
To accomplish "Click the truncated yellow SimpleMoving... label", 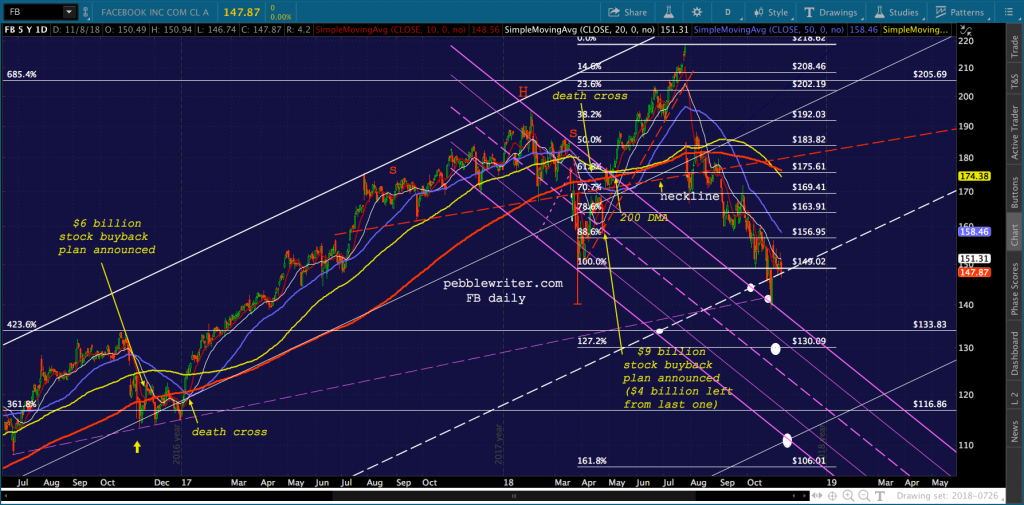I will click(x=916, y=29).
